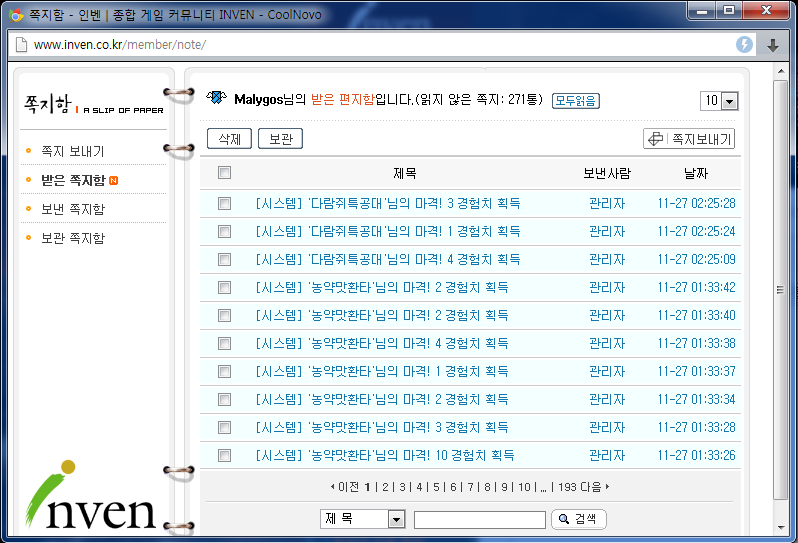Click the 삭제 delete button

tap(230, 139)
